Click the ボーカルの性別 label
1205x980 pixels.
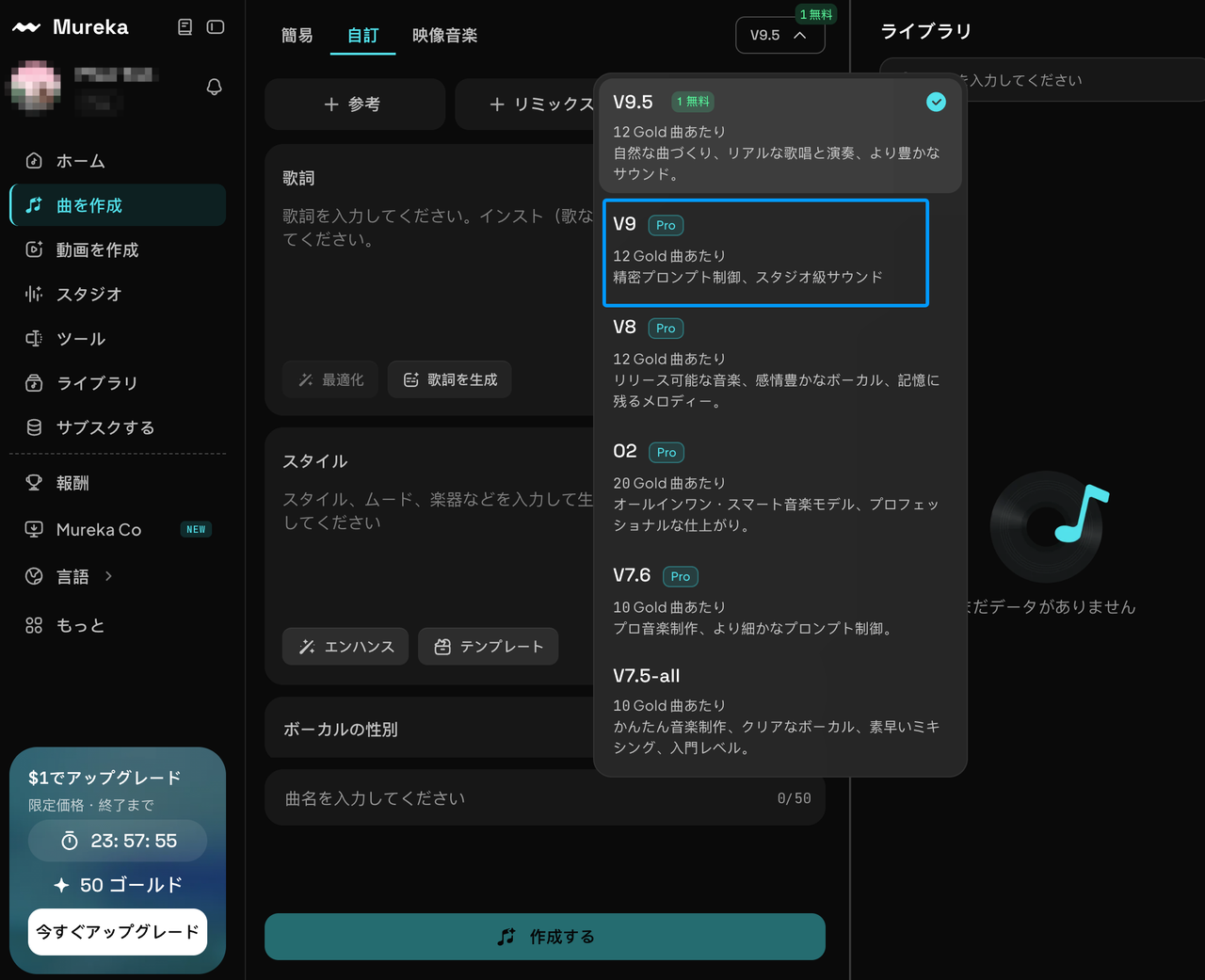point(341,730)
